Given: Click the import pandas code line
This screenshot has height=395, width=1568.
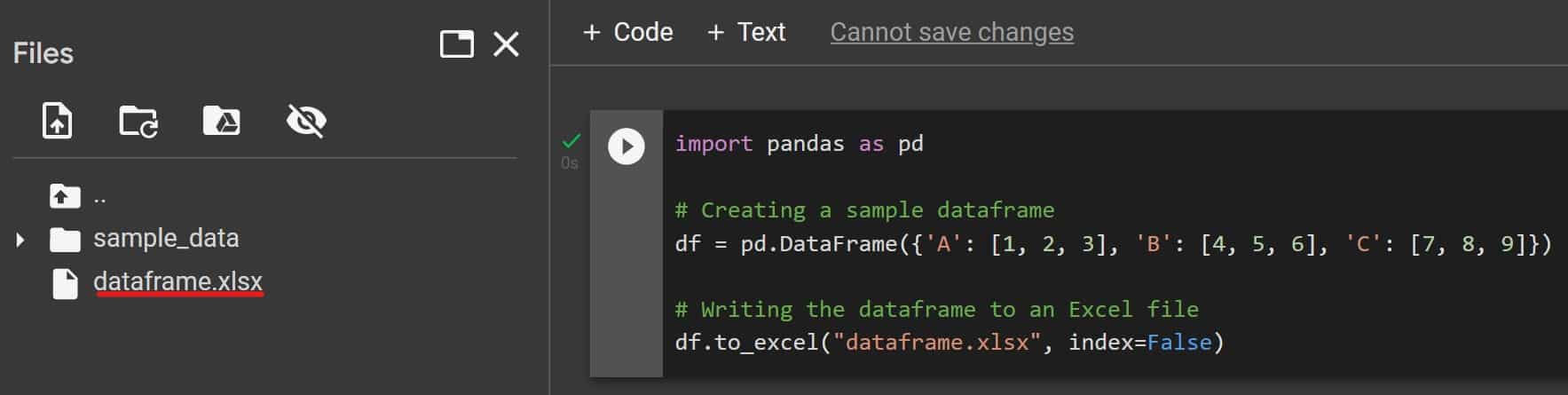Looking at the screenshot, I should pos(799,144).
